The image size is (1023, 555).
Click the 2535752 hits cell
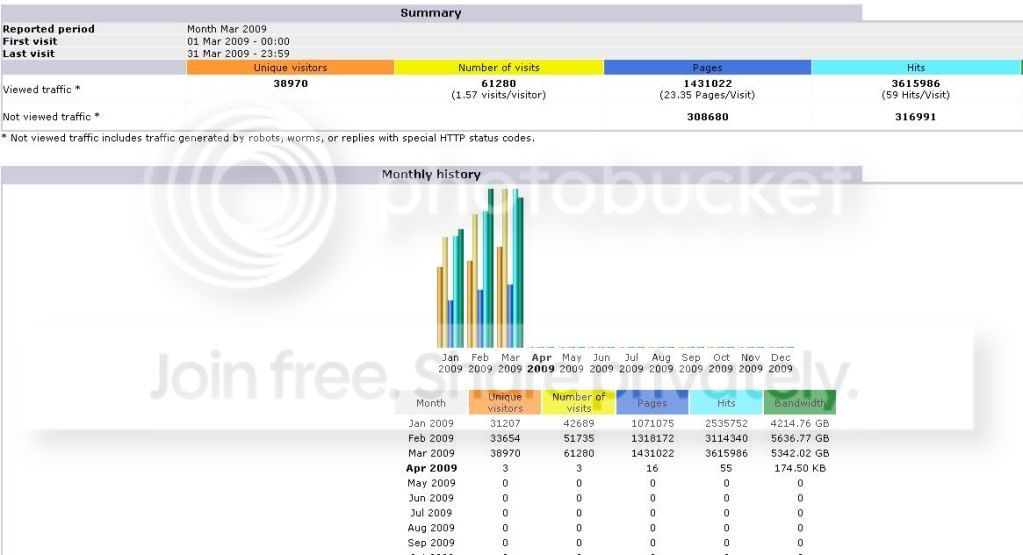(726, 423)
